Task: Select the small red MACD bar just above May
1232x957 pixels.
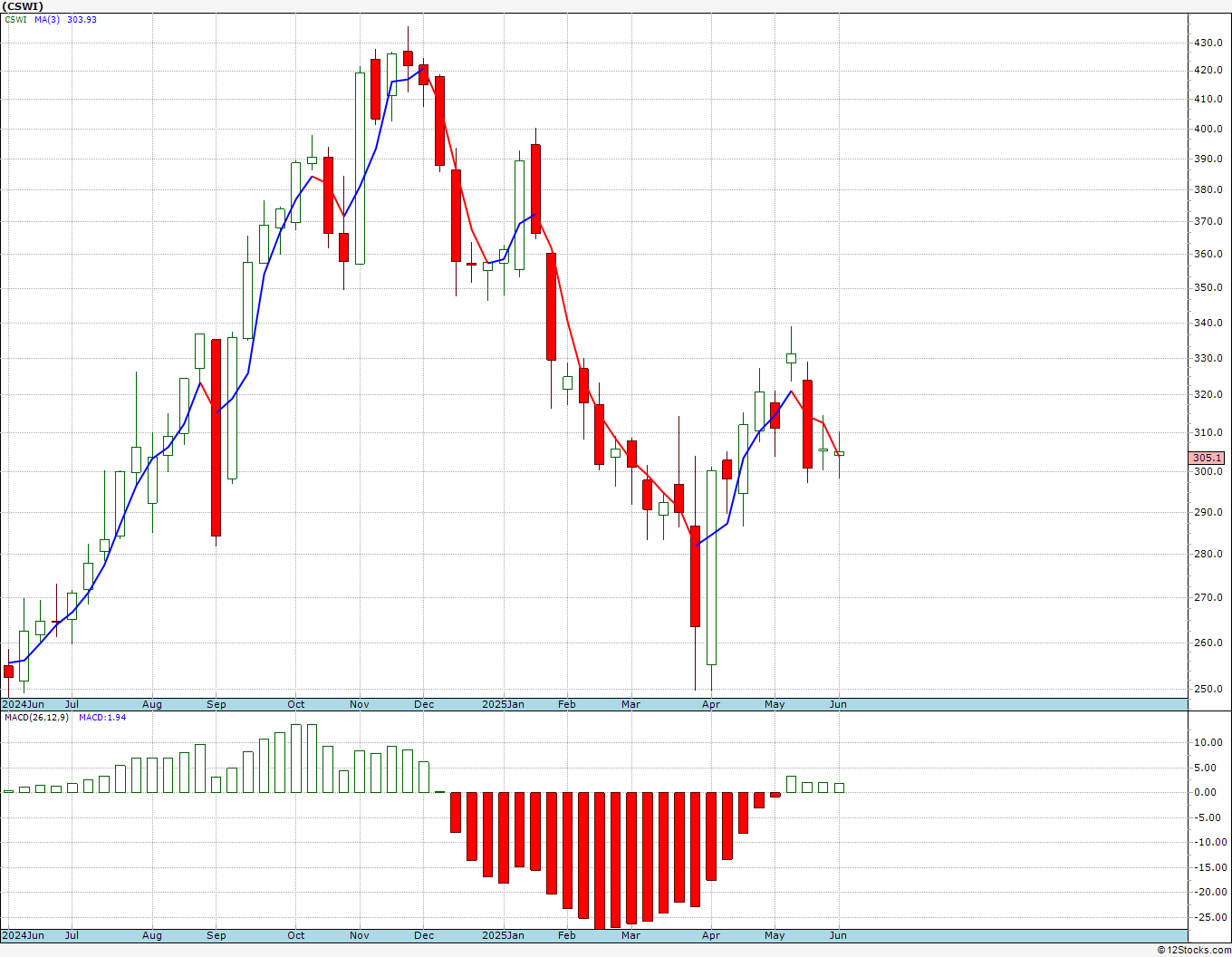Action: pos(775,795)
